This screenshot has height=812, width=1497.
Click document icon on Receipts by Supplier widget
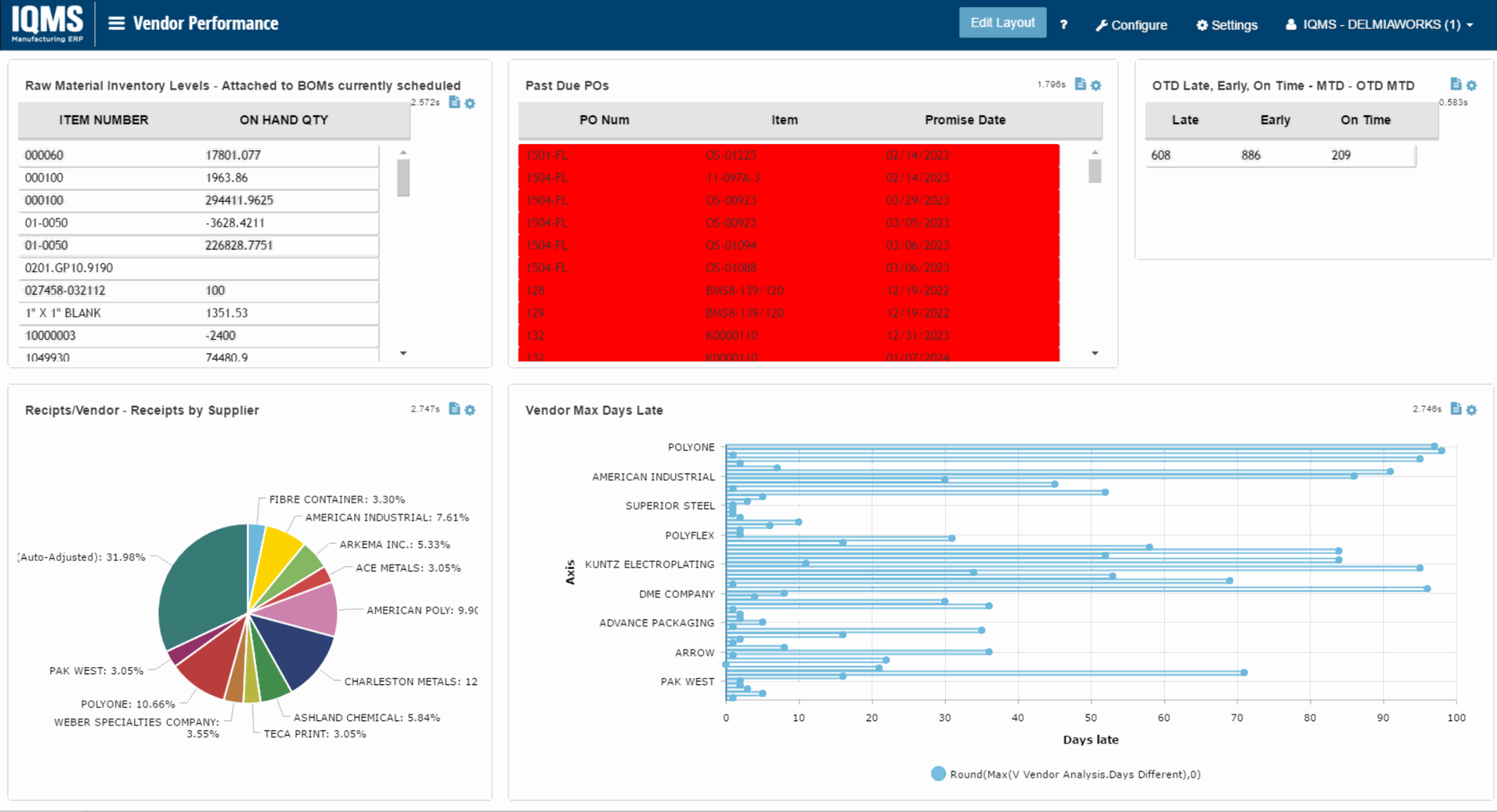(x=455, y=409)
